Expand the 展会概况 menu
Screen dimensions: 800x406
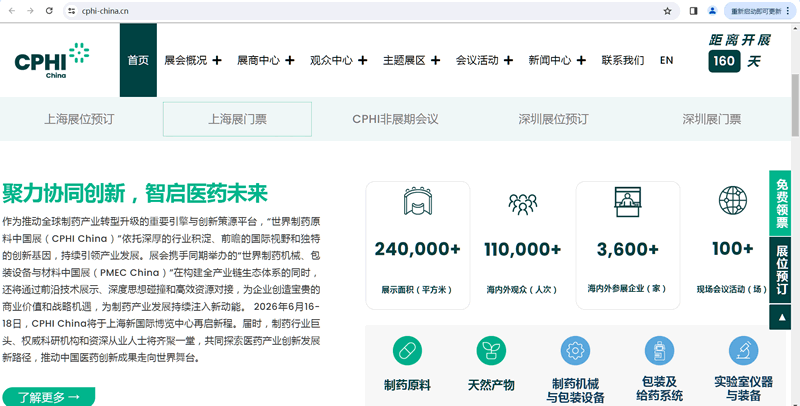point(193,60)
